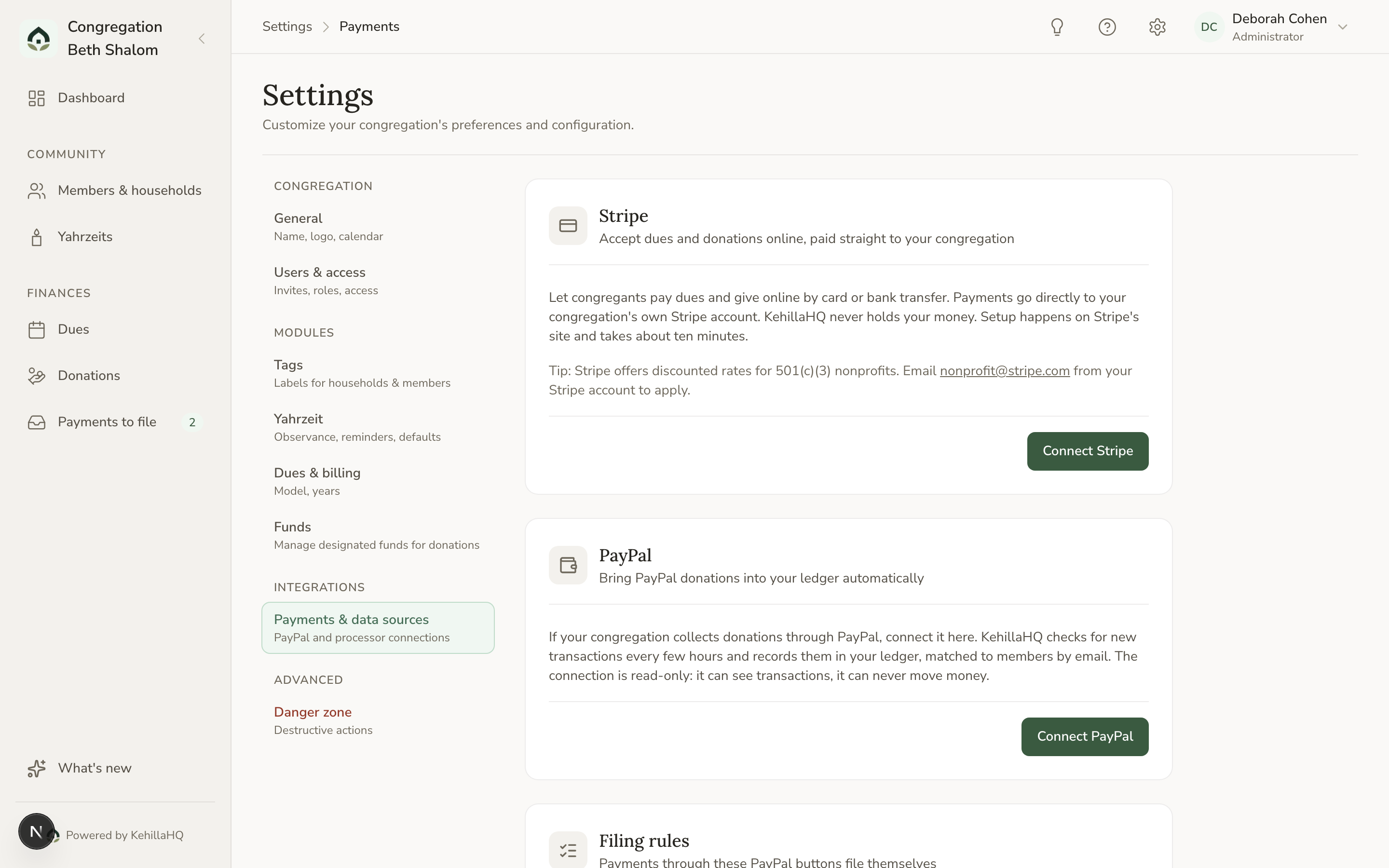Viewport: 1389px width, 868px height.
Task: Click the Payments to file inbox icon
Action: 37,422
